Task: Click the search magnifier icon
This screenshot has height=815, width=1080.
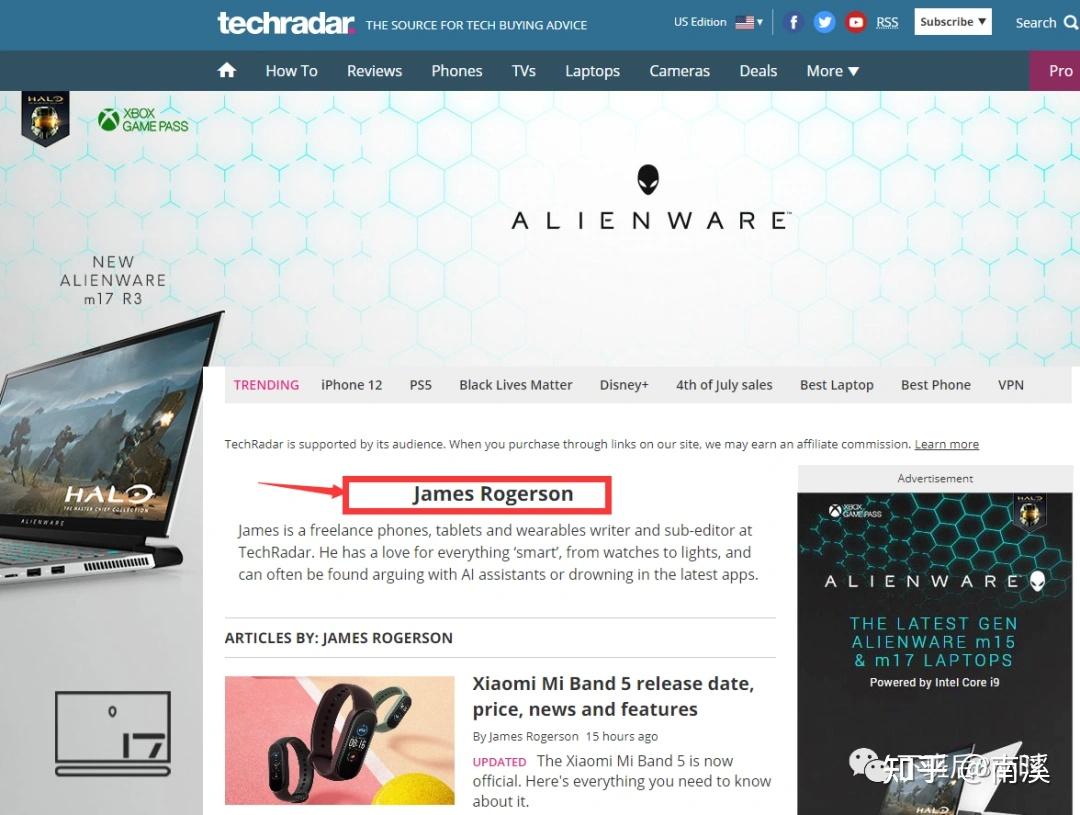Action: pos(1071,22)
